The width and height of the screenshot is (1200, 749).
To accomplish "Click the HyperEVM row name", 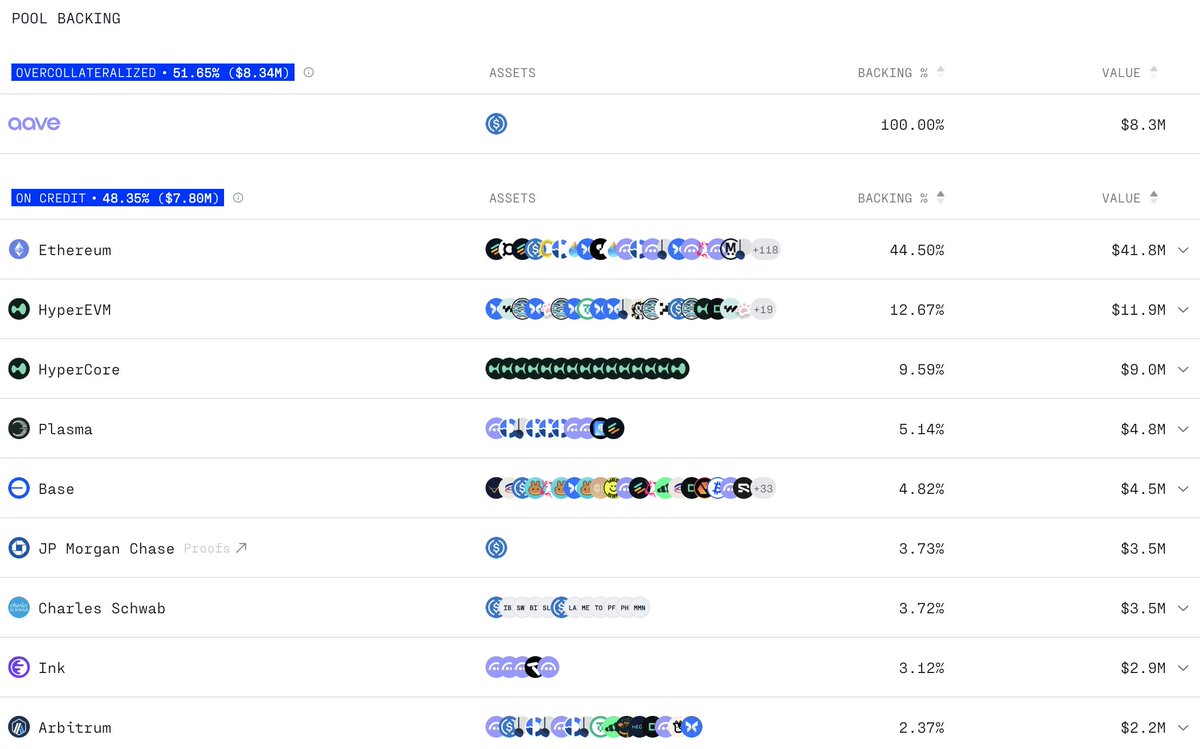I will (75, 310).
